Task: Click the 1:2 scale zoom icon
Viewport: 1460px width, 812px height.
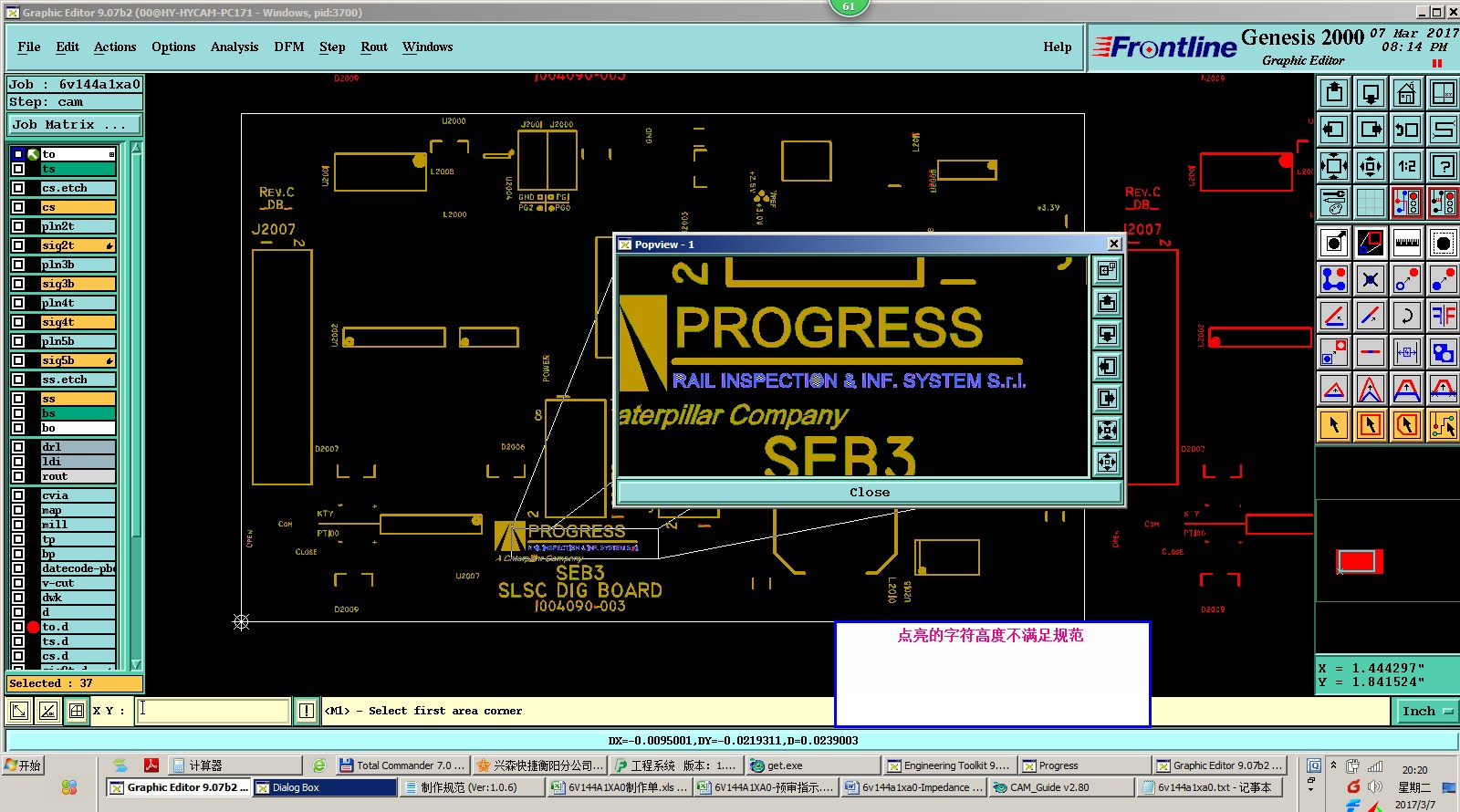Action: coord(1407,166)
